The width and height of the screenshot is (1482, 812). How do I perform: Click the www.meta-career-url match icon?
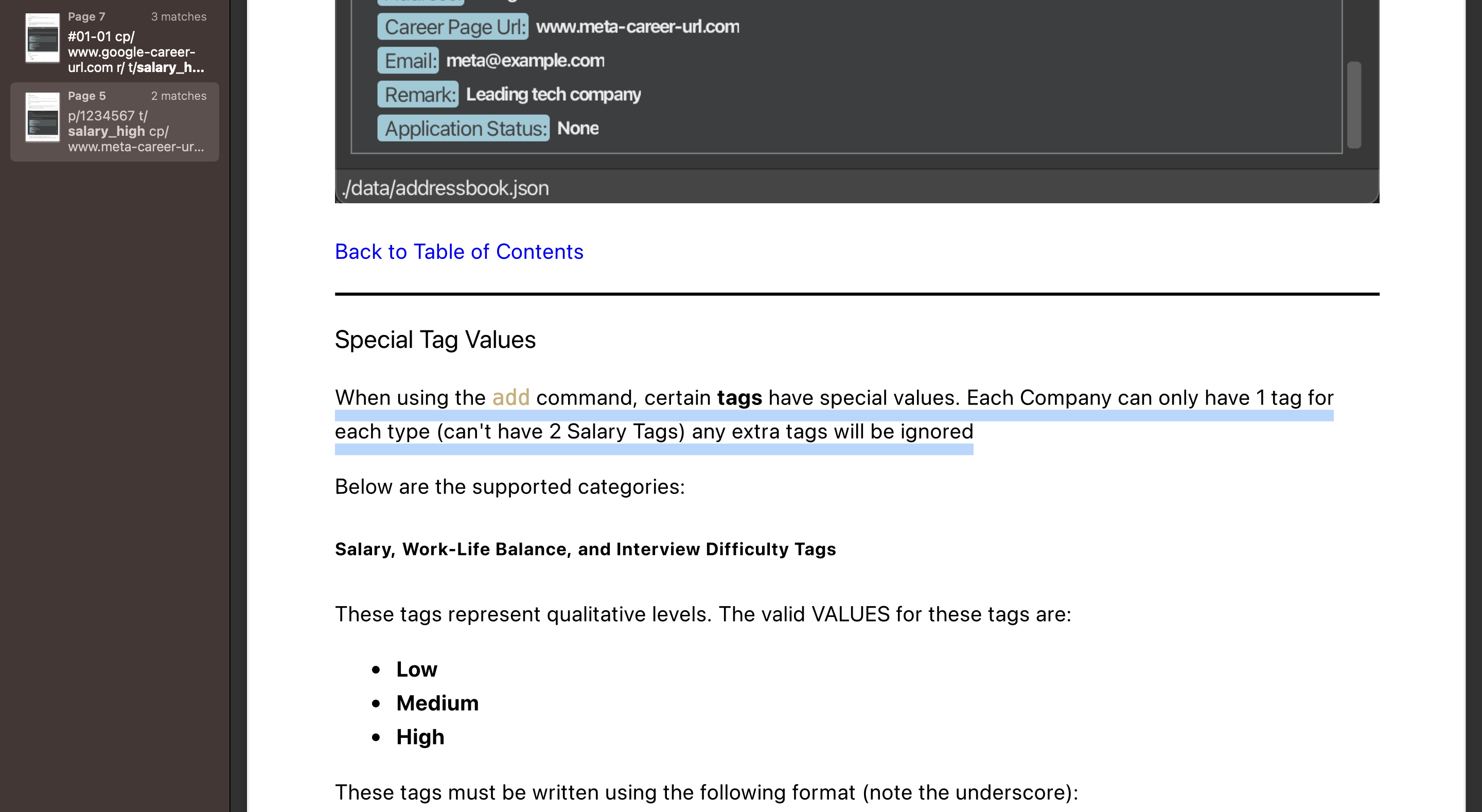click(x=41, y=119)
